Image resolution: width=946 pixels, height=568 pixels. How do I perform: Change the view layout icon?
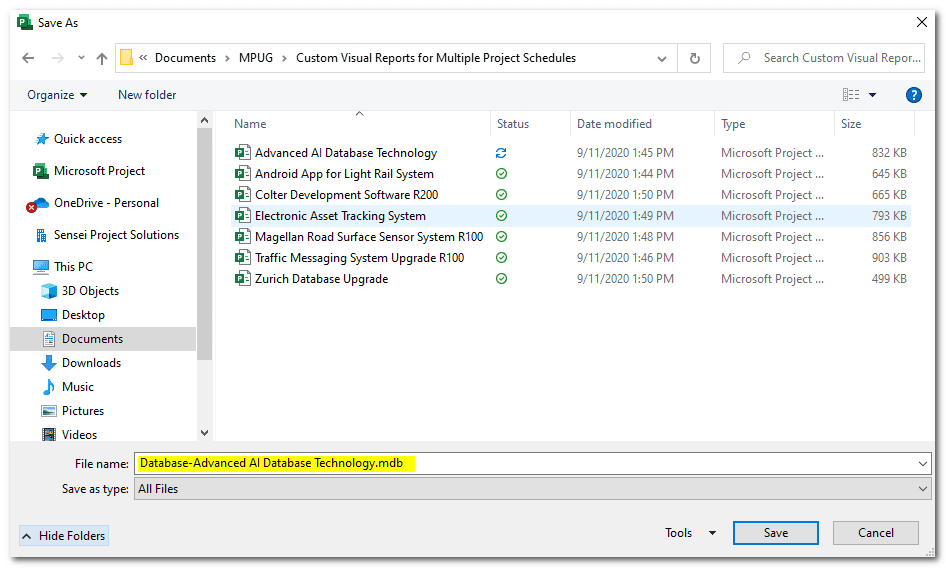coord(851,95)
